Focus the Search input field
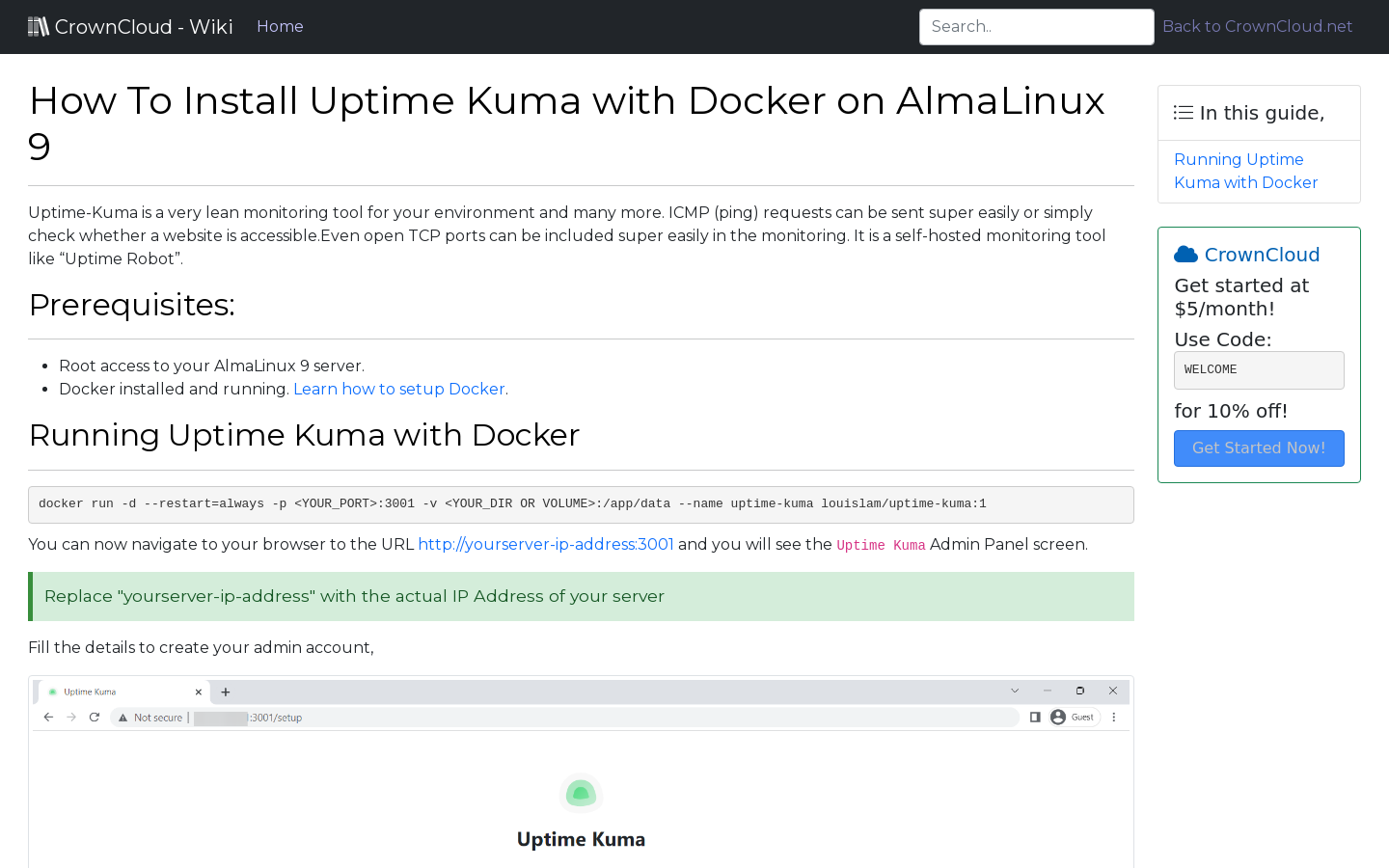Image resolution: width=1389 pixels, height=868 pixels. coord(1037,27)
